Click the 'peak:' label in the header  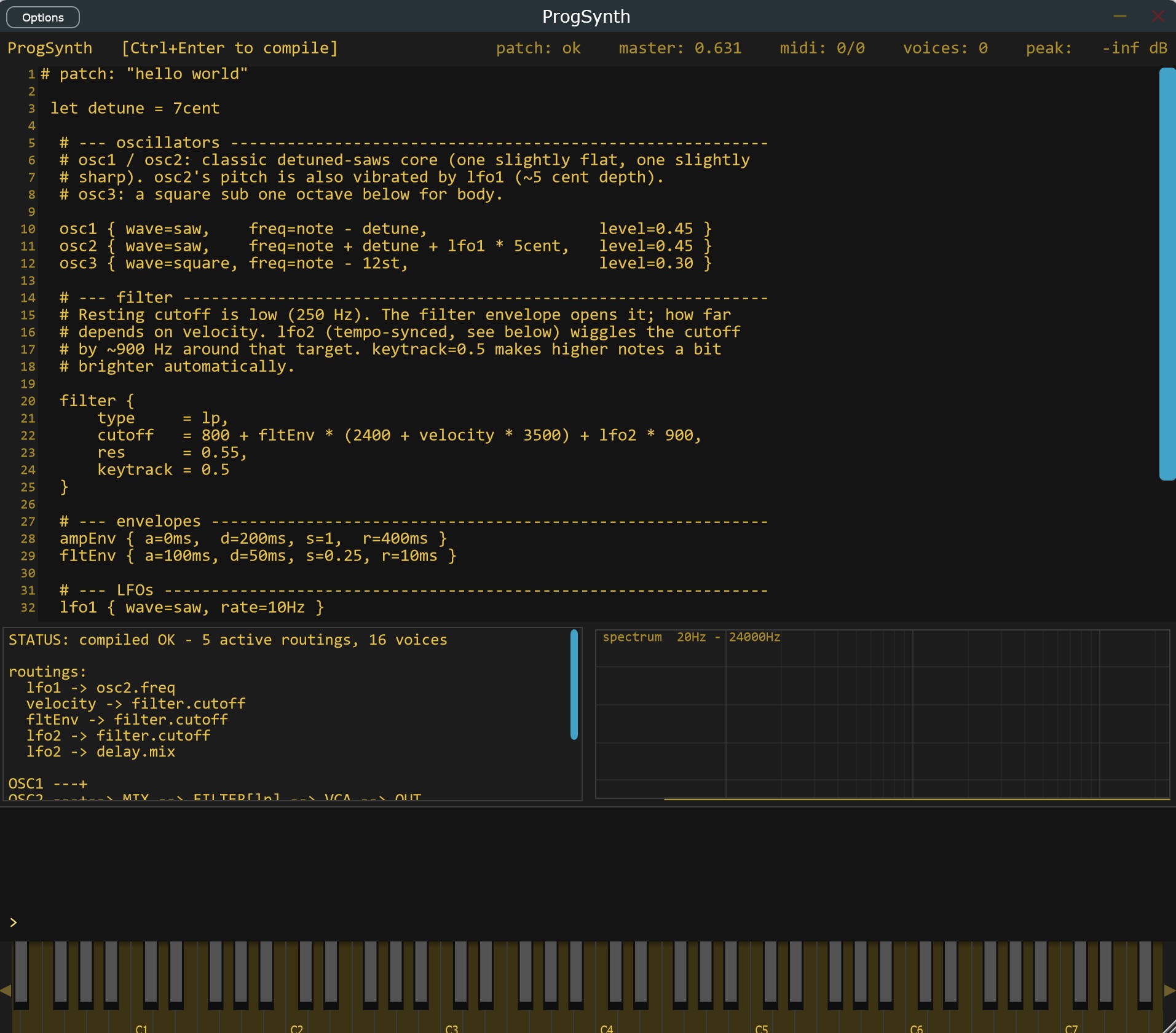(1049, 48)
